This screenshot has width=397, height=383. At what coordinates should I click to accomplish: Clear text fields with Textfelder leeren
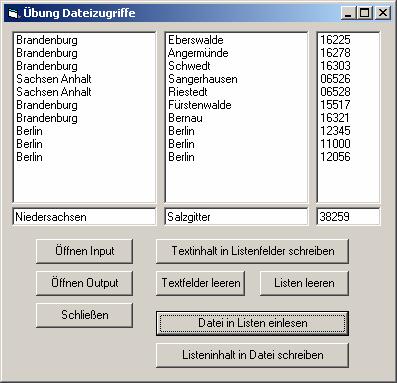(200, 283)
